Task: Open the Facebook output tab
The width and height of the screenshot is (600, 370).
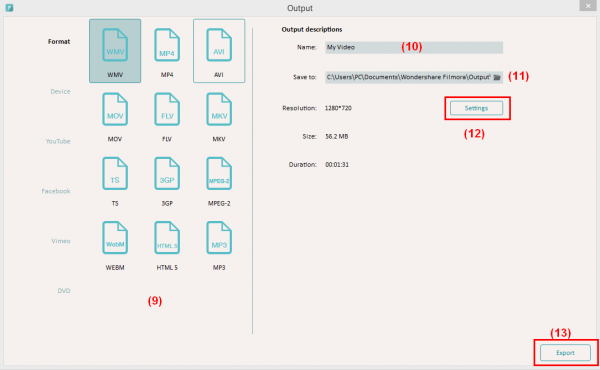Action: click(x=56, y=191)
